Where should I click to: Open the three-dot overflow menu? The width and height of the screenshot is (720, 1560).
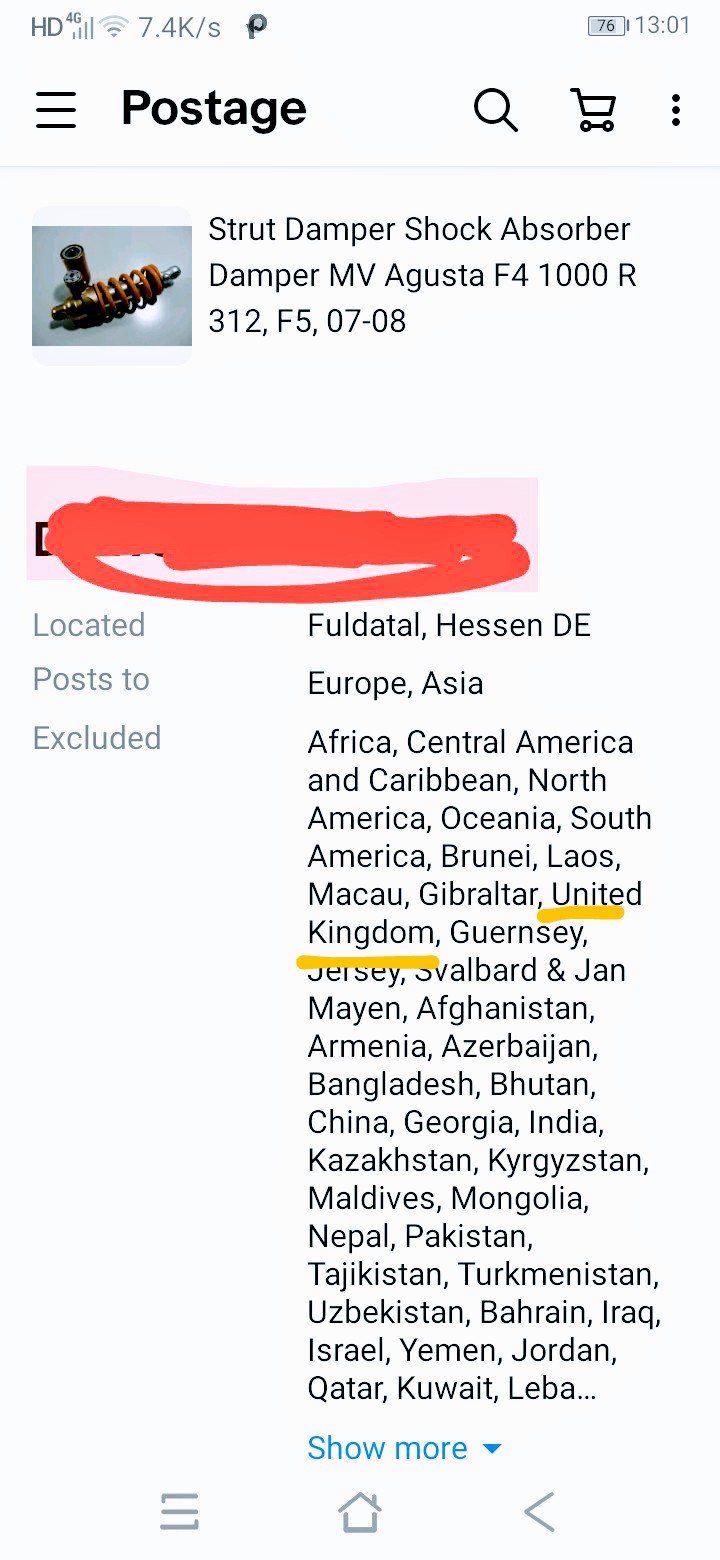676,109
